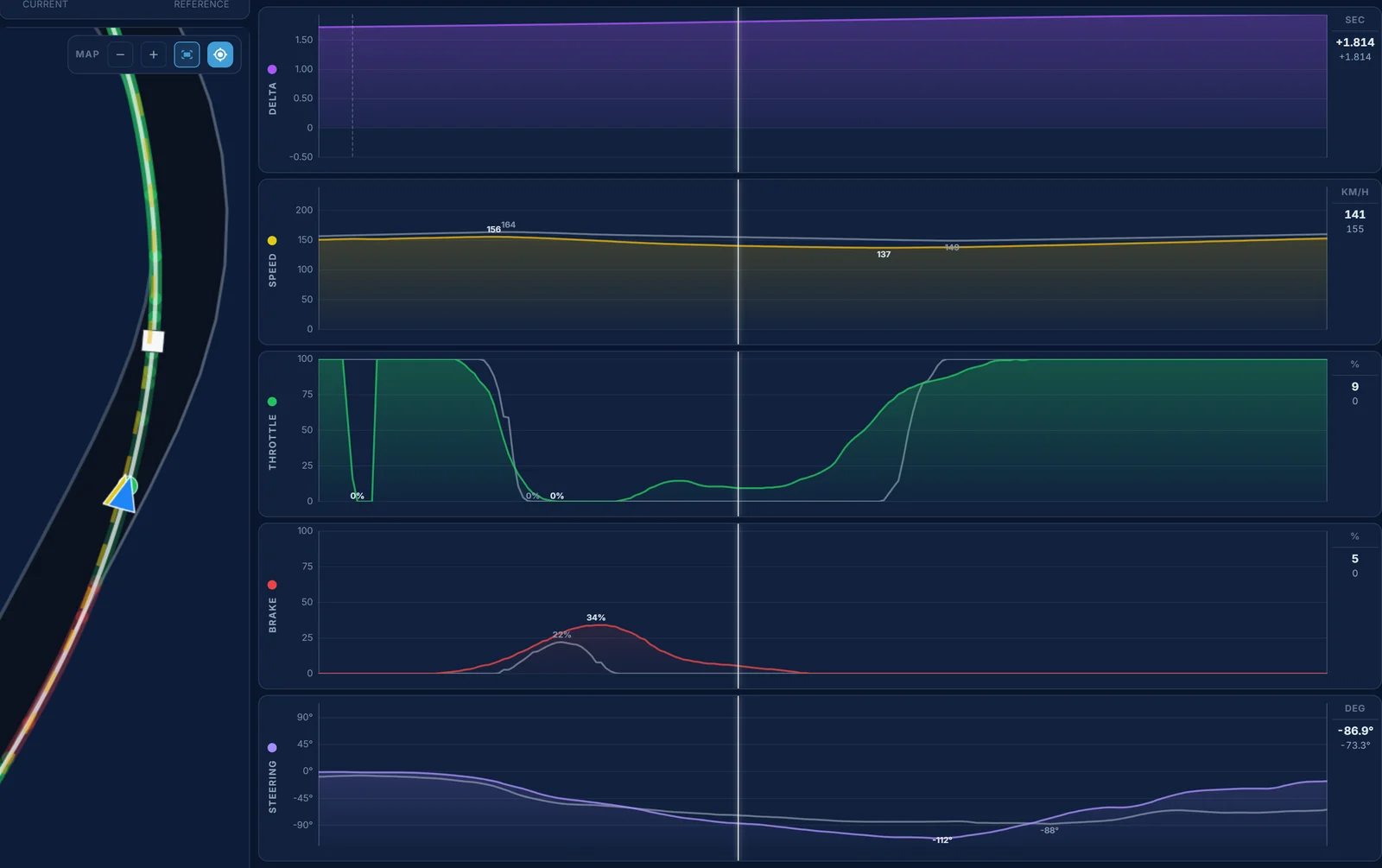Toggle the center-on-car target icon
This screenshot has width=1382, height=868.
(220, 54)
